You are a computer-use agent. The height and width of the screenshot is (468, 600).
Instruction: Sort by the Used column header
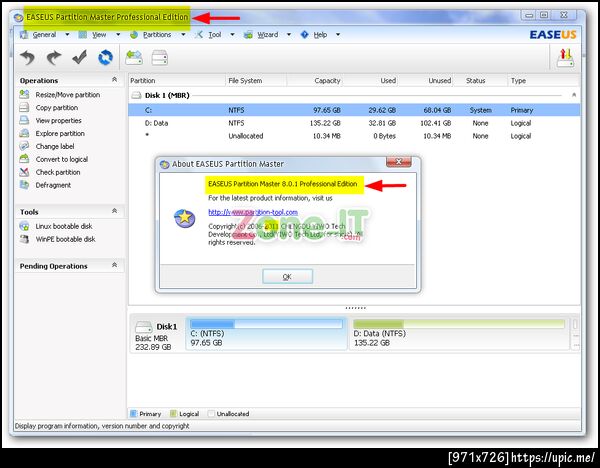pos(370,80)
